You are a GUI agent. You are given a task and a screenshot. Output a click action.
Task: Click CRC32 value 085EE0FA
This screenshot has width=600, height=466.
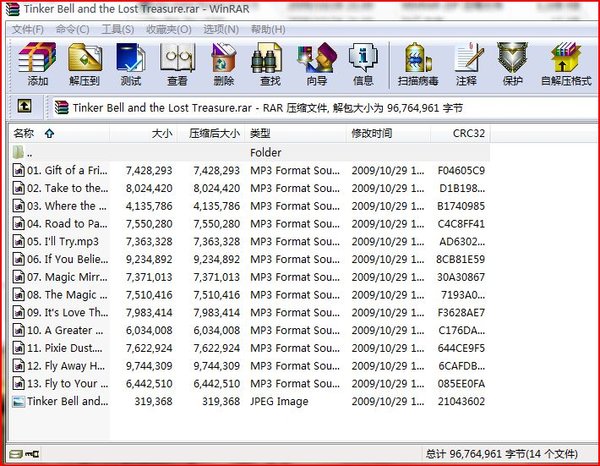click(461, 383)
